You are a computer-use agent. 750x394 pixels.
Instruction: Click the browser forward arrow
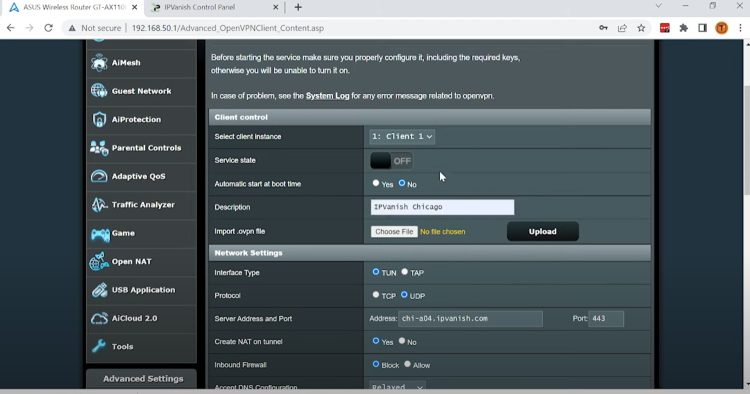click(x=29, y=28)
